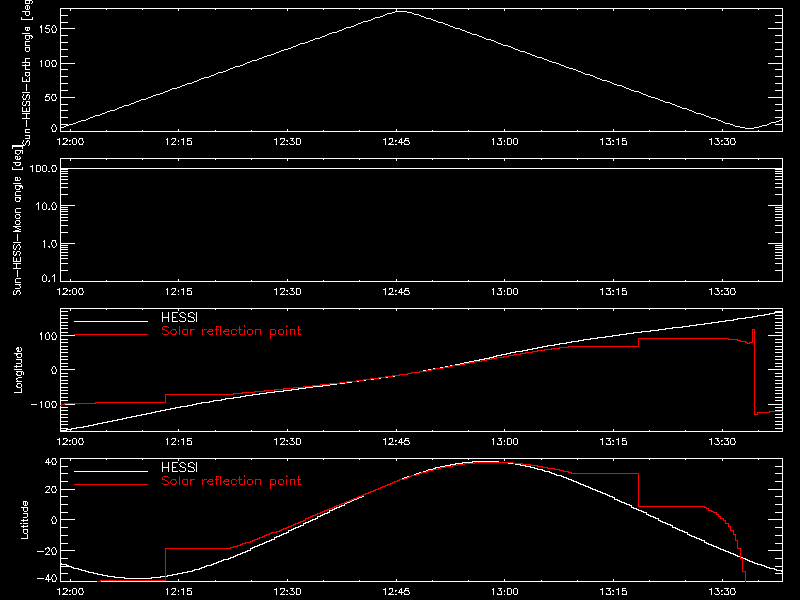This screenshot has width=800, height=600.
Task: Click the 1.0 tick label on Moon angle axis
Action: click(x=49, y=244)
